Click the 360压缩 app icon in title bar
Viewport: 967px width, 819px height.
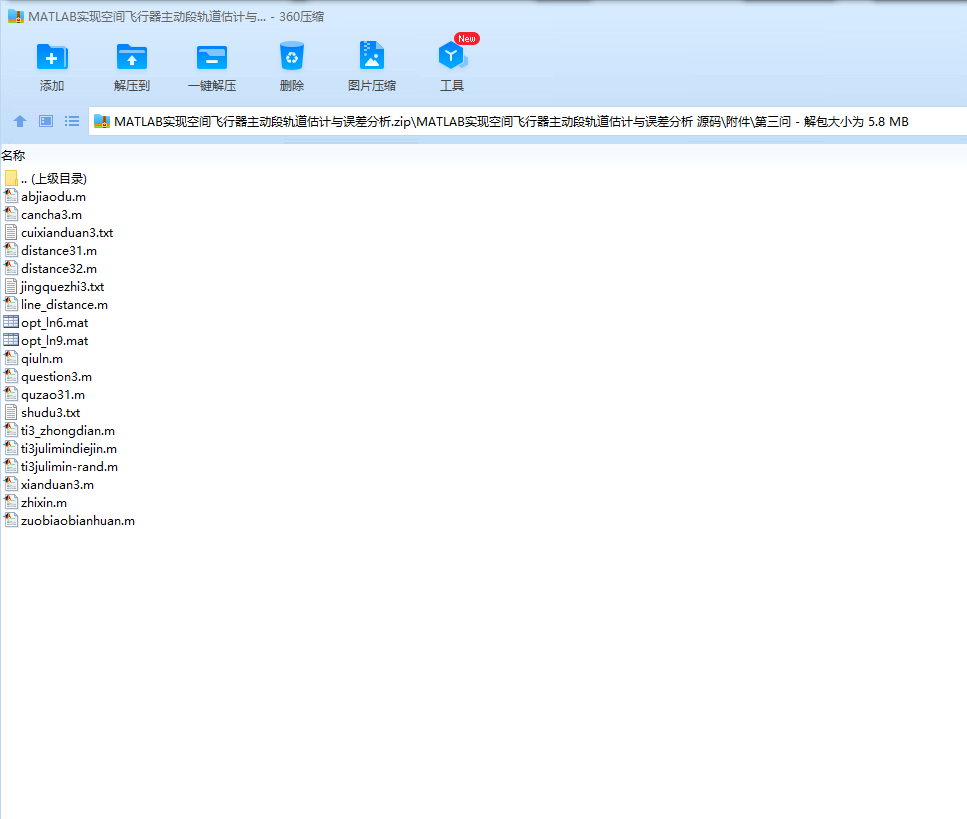tap(16, 17)
